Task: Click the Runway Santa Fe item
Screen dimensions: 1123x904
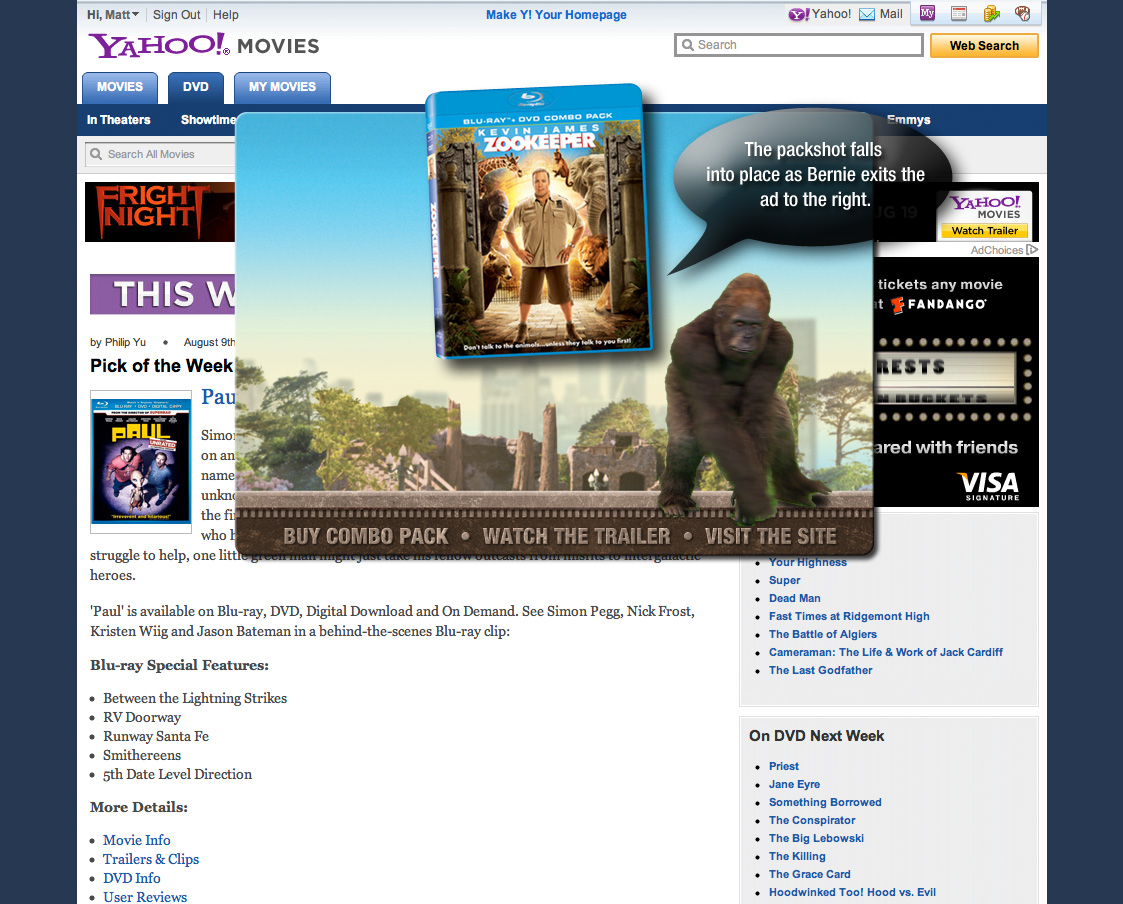Action: [x=156, y=736]
